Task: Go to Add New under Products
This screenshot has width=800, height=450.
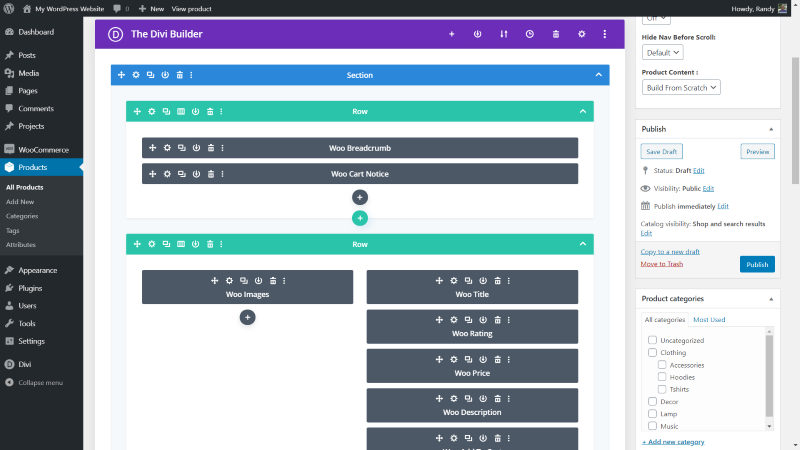Action: pos(20,202)
